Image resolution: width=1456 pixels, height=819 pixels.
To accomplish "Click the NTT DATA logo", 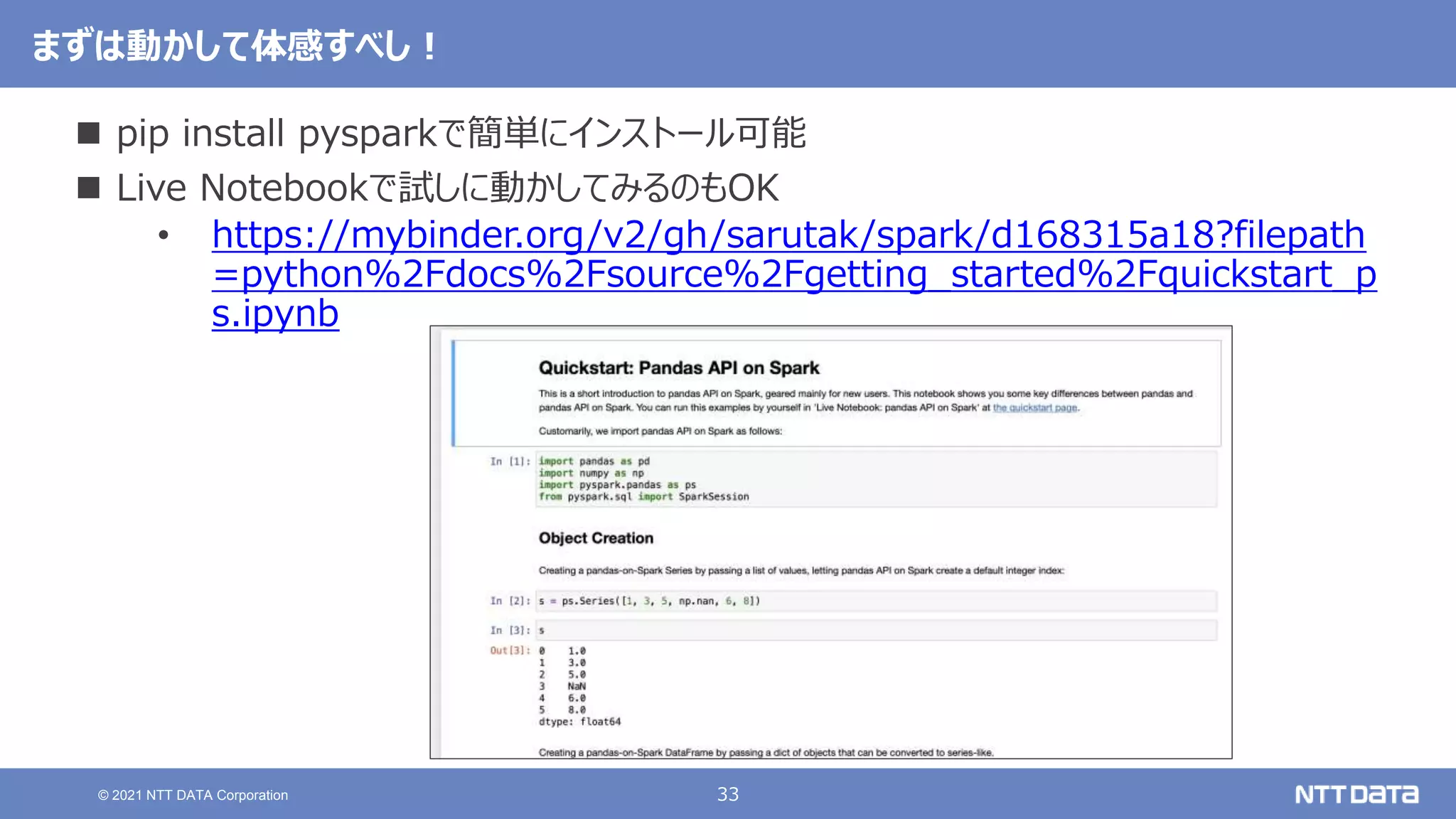I will pos(1356,794).
